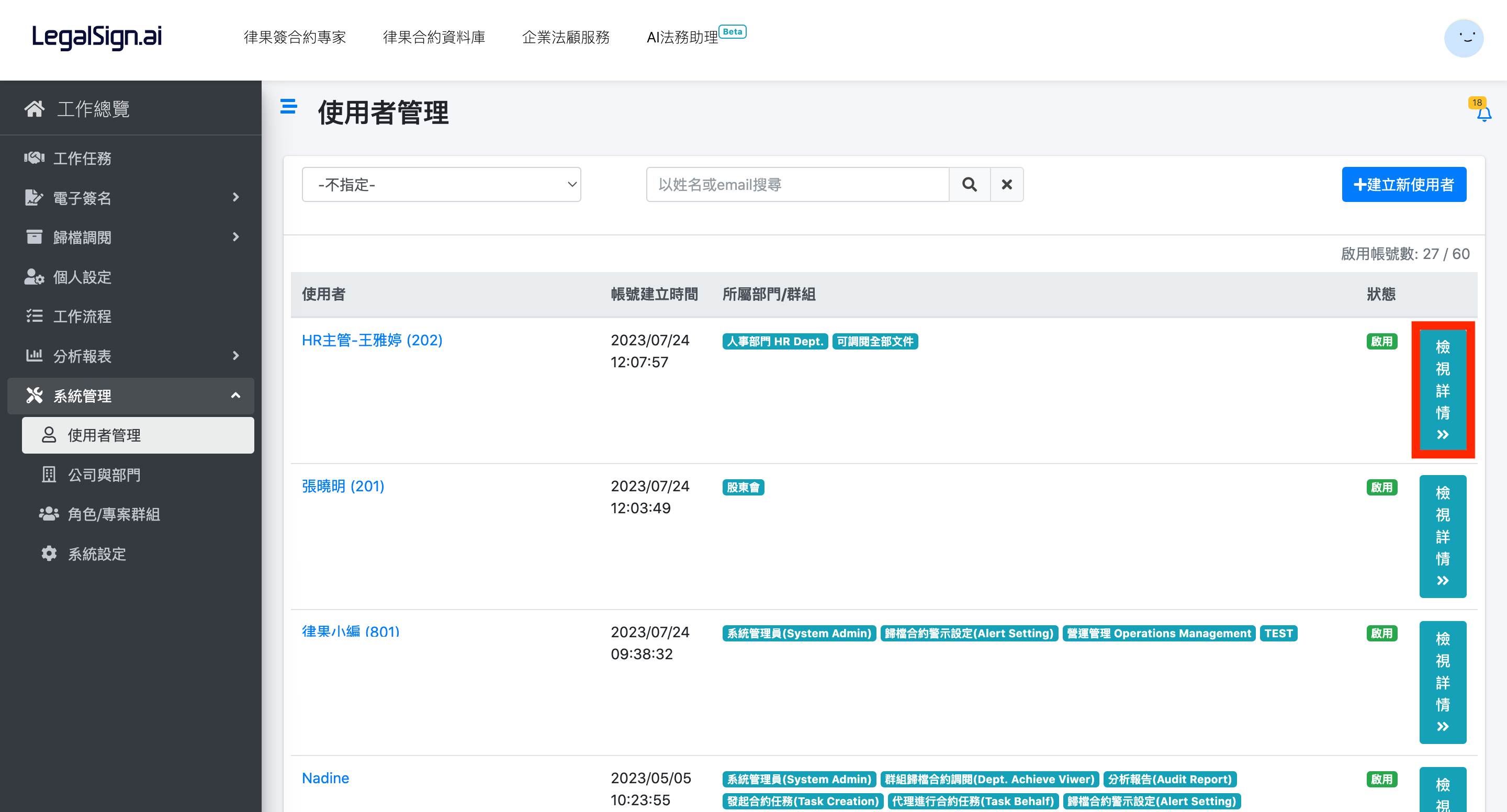Viewport: 1507px width, 812px height.
Task: Collapse the 系統管理 section chevron
Action: click(x=236, y=396)
